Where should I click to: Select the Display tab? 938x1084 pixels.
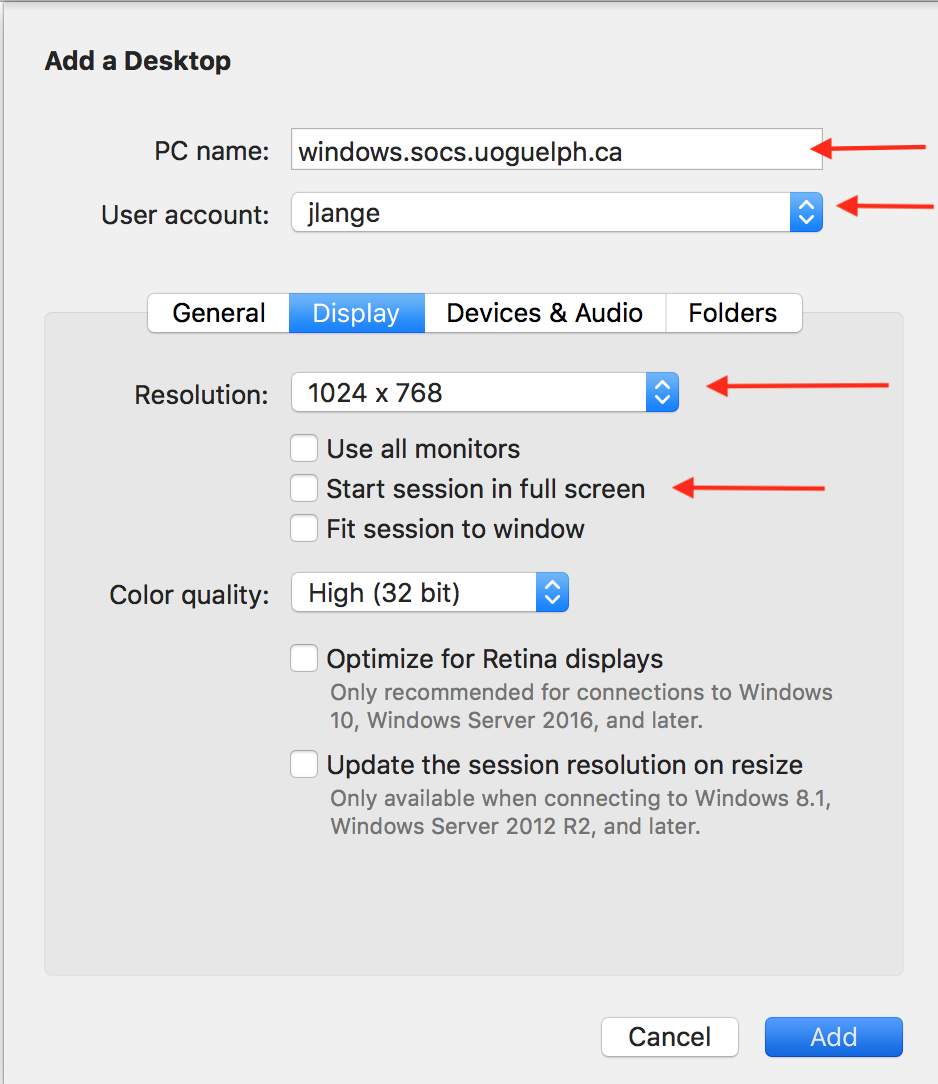click(356, 313)
